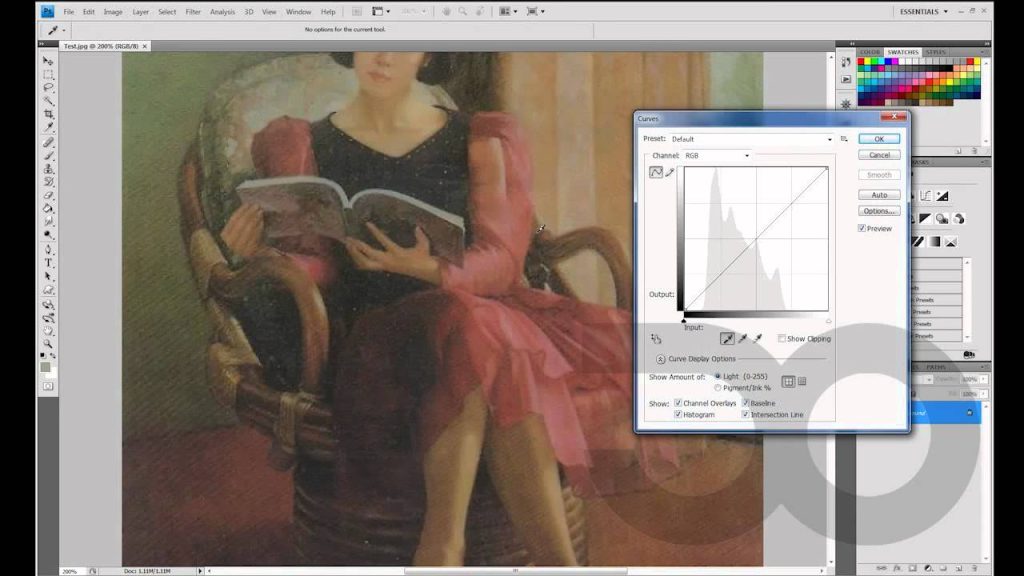Screen dimensions: 1024x576
Task: Uncheck Intersection Line
Action: 745,415
